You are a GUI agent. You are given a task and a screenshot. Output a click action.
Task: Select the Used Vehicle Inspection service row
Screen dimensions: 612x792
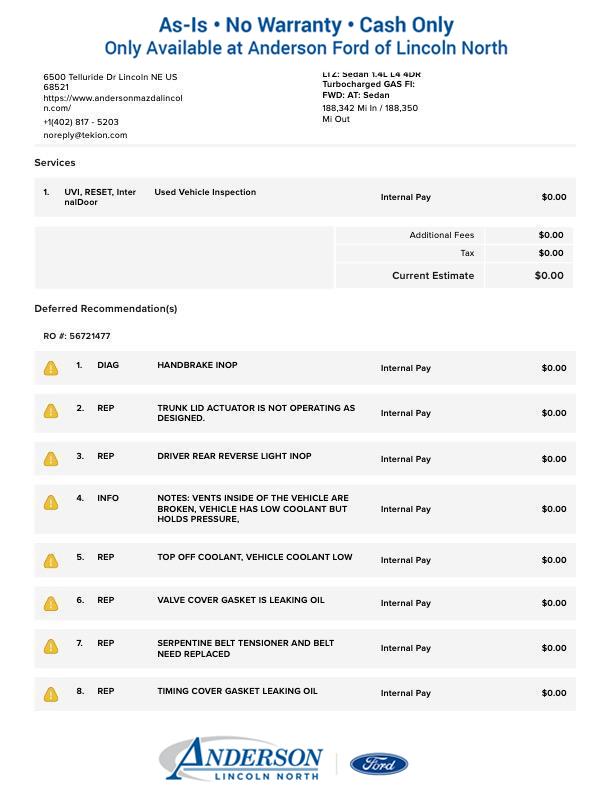click(x=205, y=192)
